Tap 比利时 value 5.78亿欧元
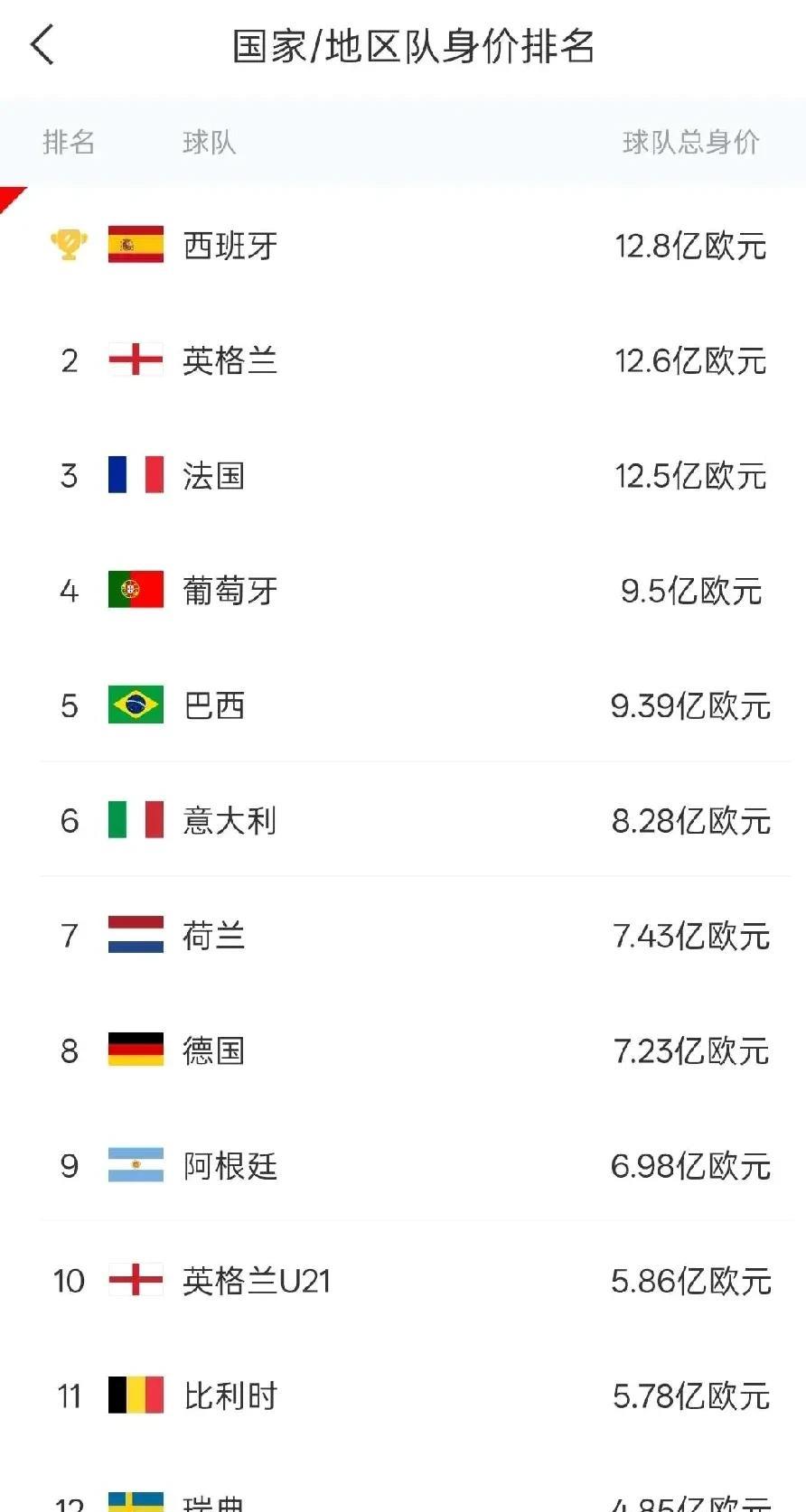Viewport: 806px width, 1512px height. tap(691, 1396)
